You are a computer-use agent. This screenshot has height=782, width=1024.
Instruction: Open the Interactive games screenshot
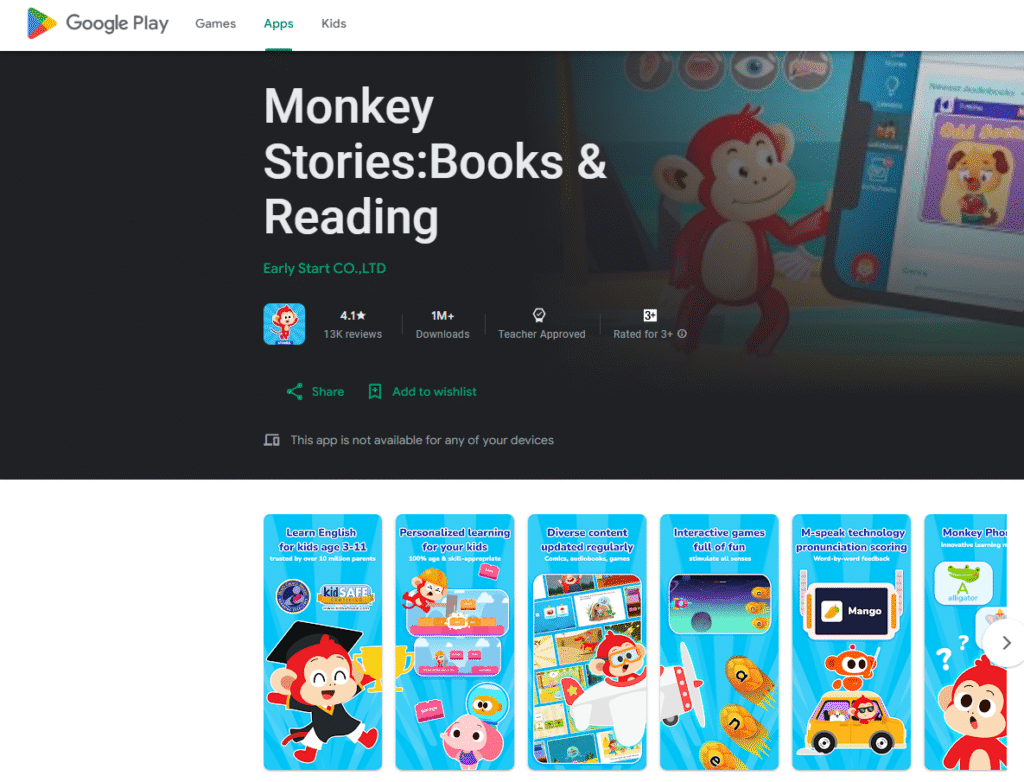[x=719, y=642]
